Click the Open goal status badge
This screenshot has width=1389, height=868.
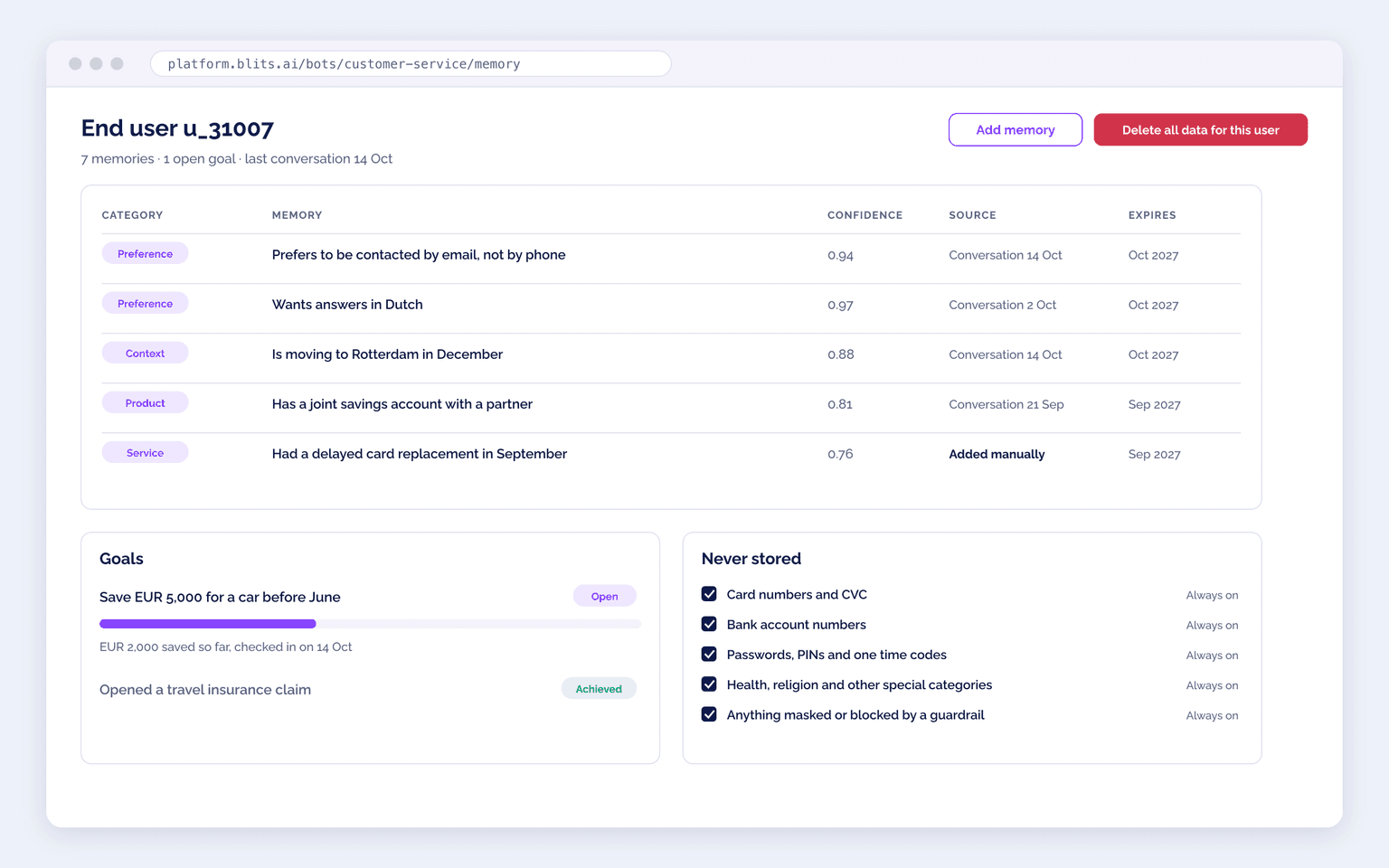(x=604, y=596)
